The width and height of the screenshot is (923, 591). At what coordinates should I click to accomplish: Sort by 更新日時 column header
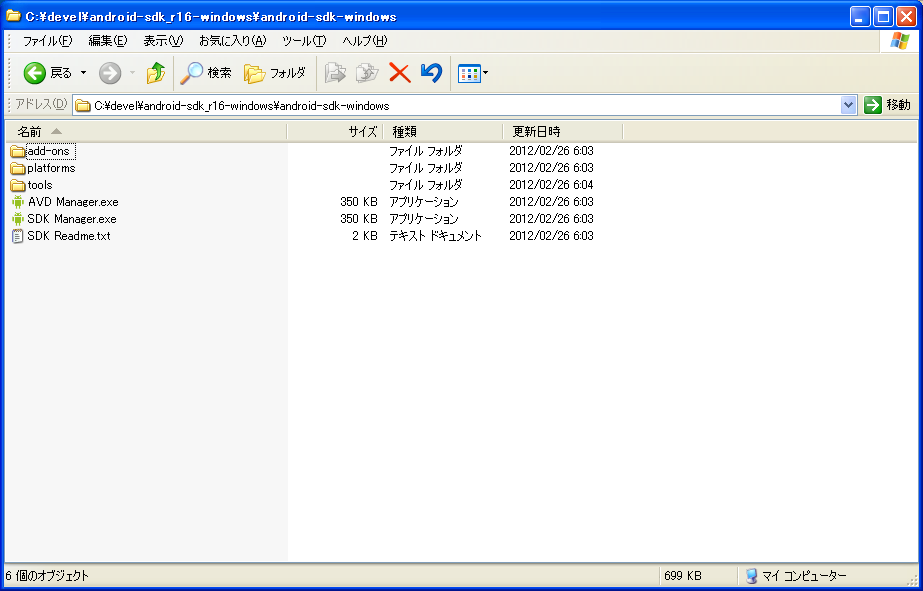point(563,131)
